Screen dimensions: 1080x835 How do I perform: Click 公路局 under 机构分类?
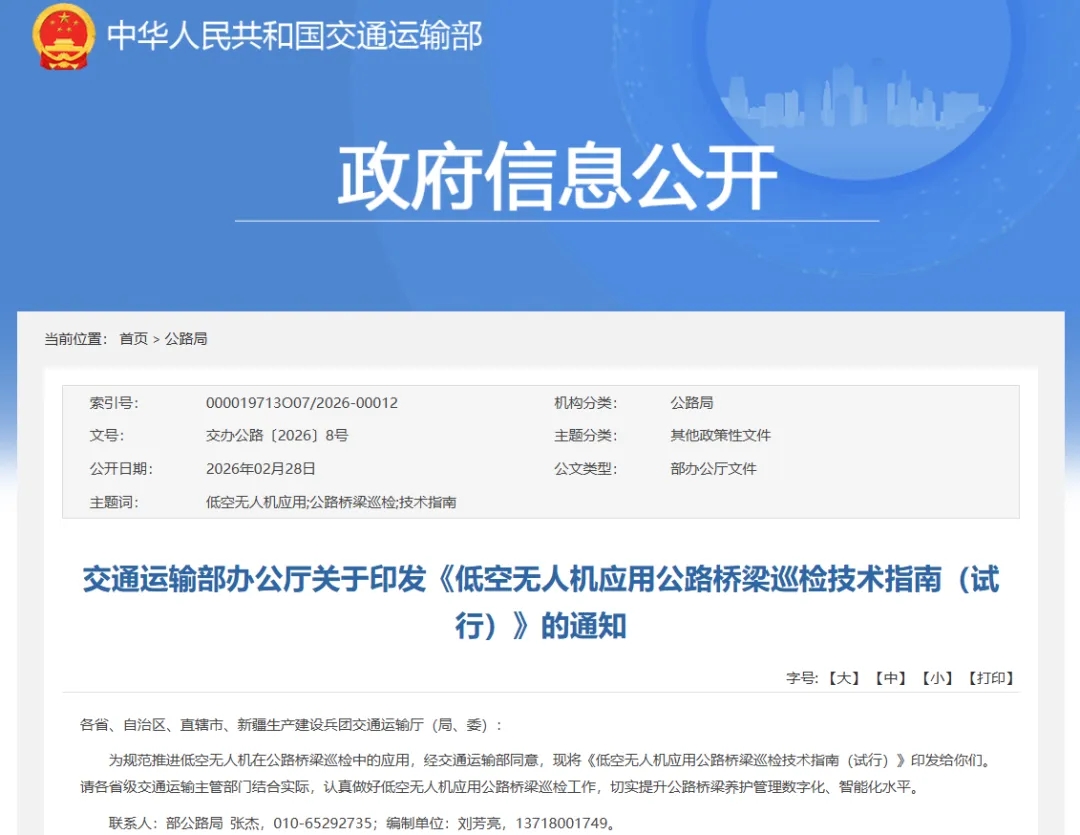691,403
